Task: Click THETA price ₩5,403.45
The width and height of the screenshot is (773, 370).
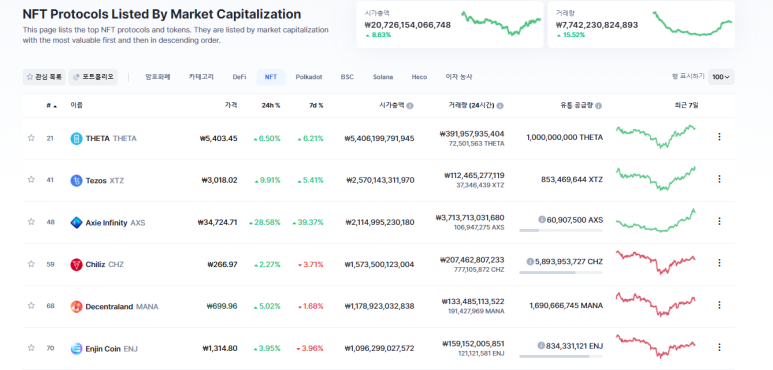Action: pos(218,138)
